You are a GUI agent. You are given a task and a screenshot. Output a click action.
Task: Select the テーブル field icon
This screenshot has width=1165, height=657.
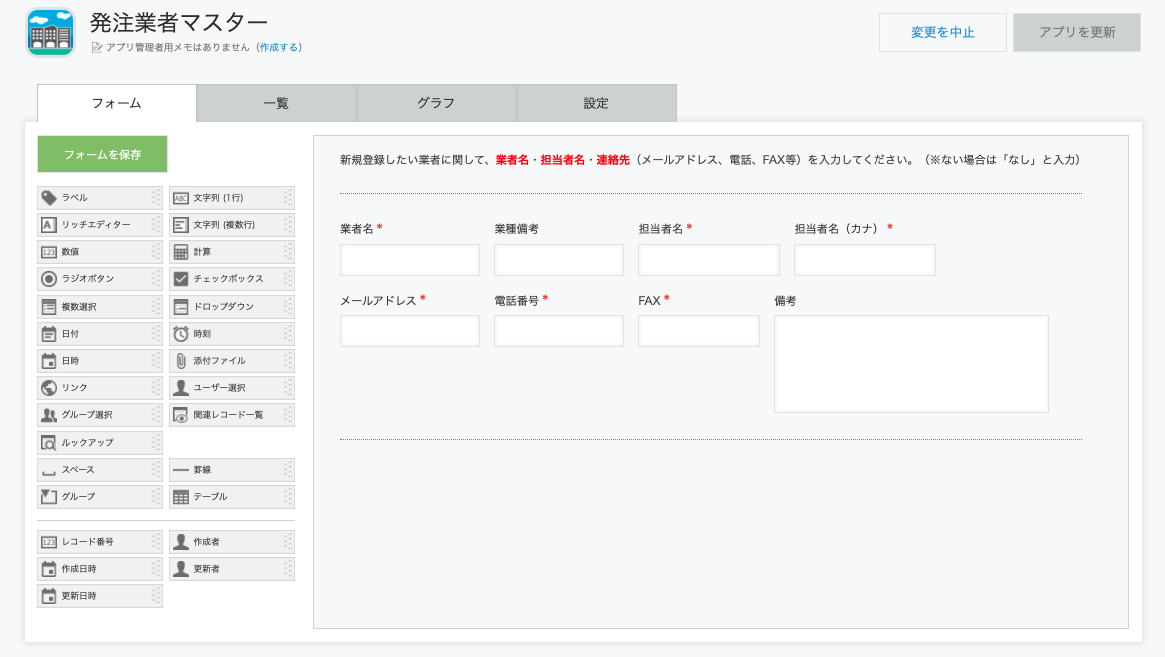coord(181,497)
